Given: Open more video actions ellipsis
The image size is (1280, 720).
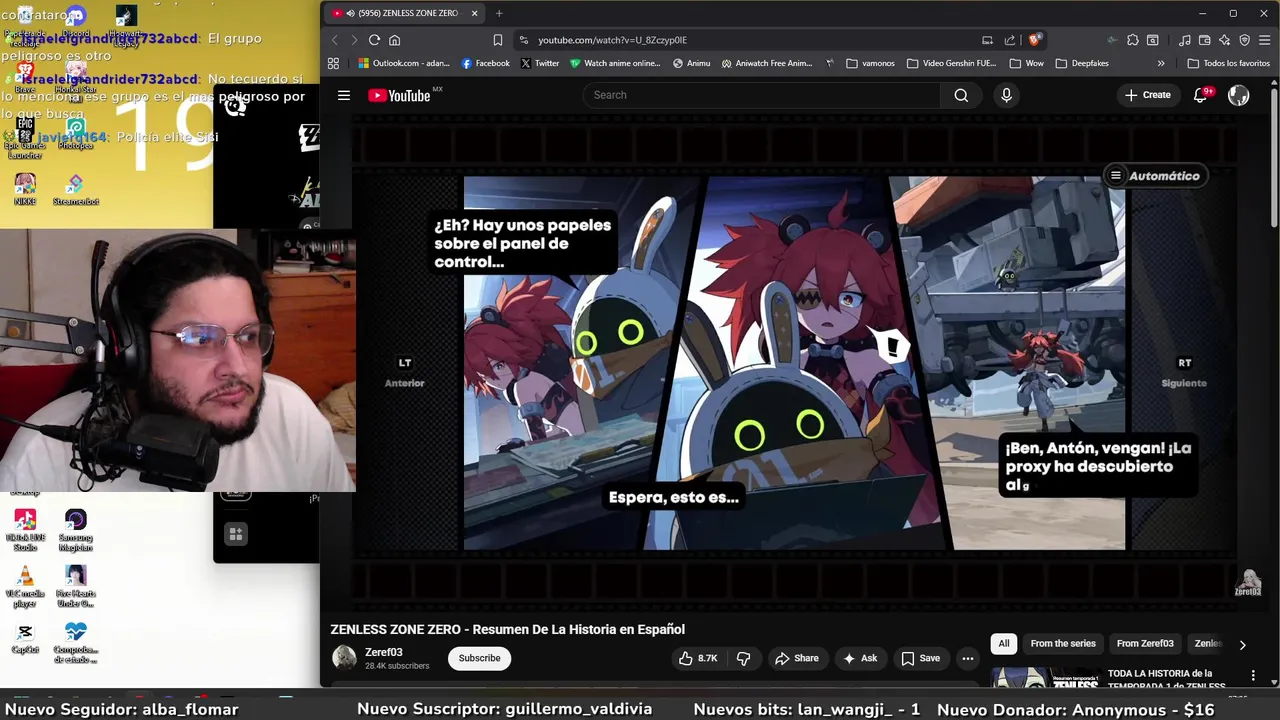Looking at the screenshot, I should pyautogui.click(x=967, y=658).
